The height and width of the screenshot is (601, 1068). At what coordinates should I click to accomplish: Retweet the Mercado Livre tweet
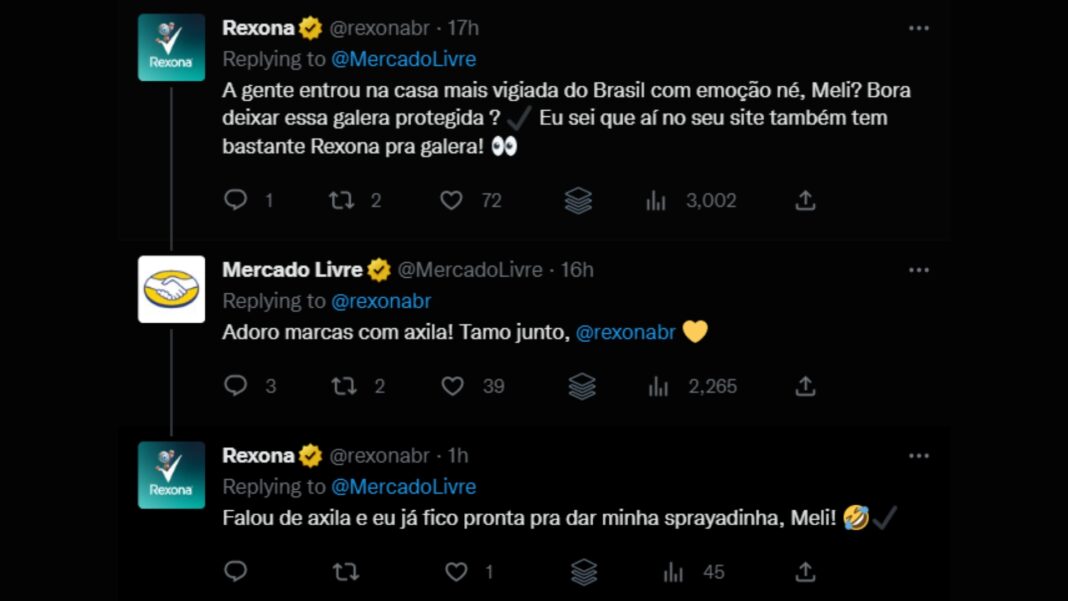click(x=344, y=386)
